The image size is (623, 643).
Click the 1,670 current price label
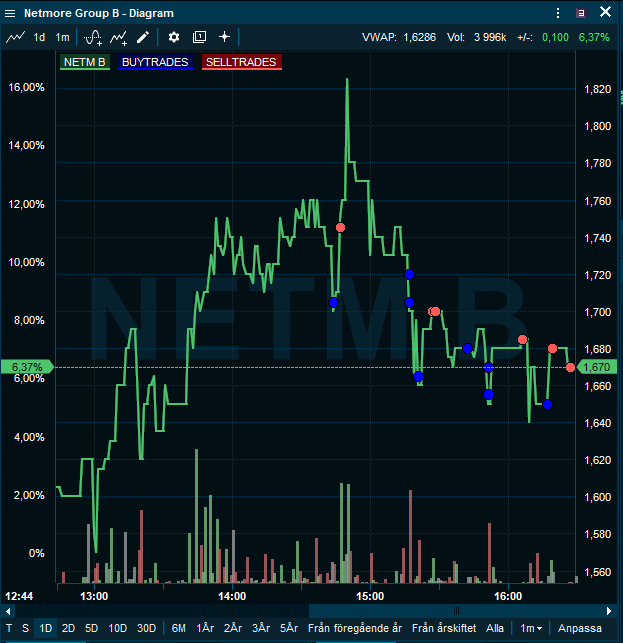597,367
